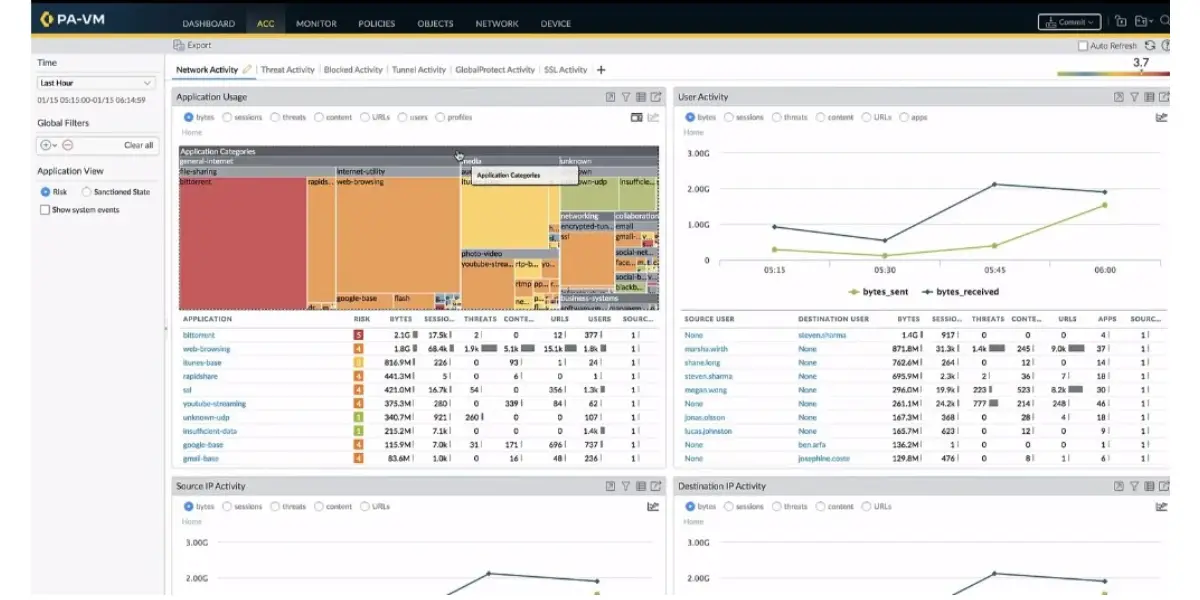Remove global filter with minus icon
1200x600 pixels.
[x=68, y=145]
